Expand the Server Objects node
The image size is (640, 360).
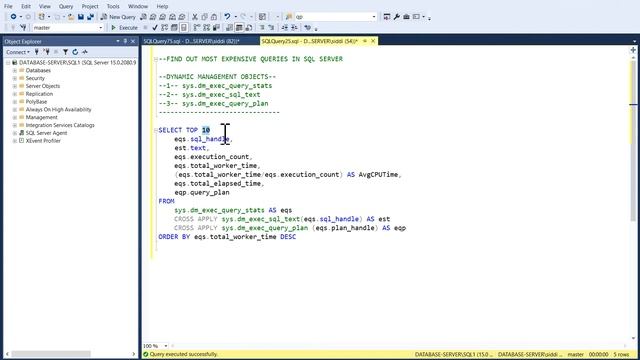pyautogui.click(x=15, y=86)
